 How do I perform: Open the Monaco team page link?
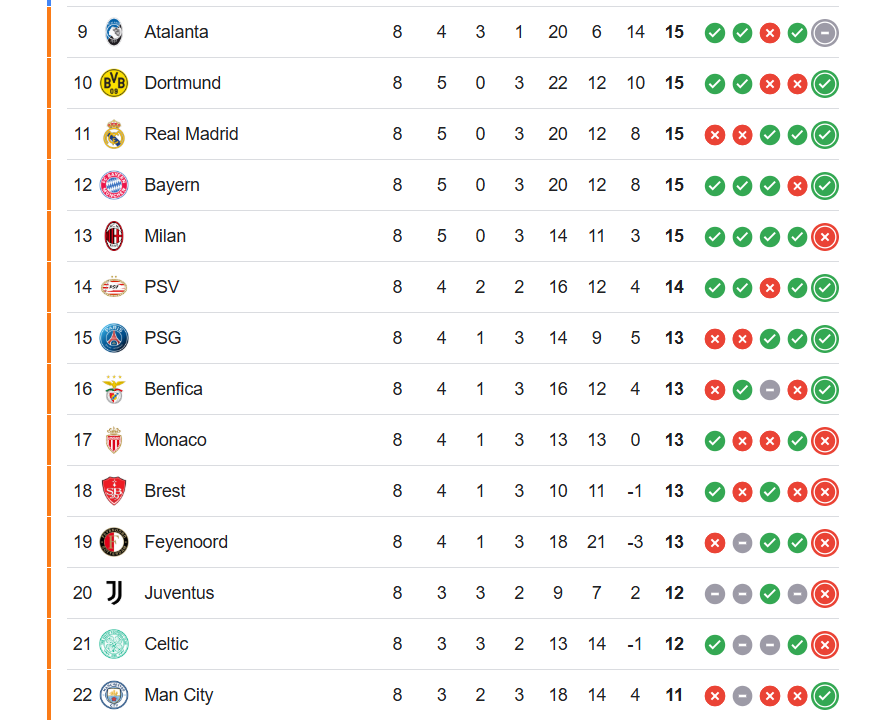(175, 440)
